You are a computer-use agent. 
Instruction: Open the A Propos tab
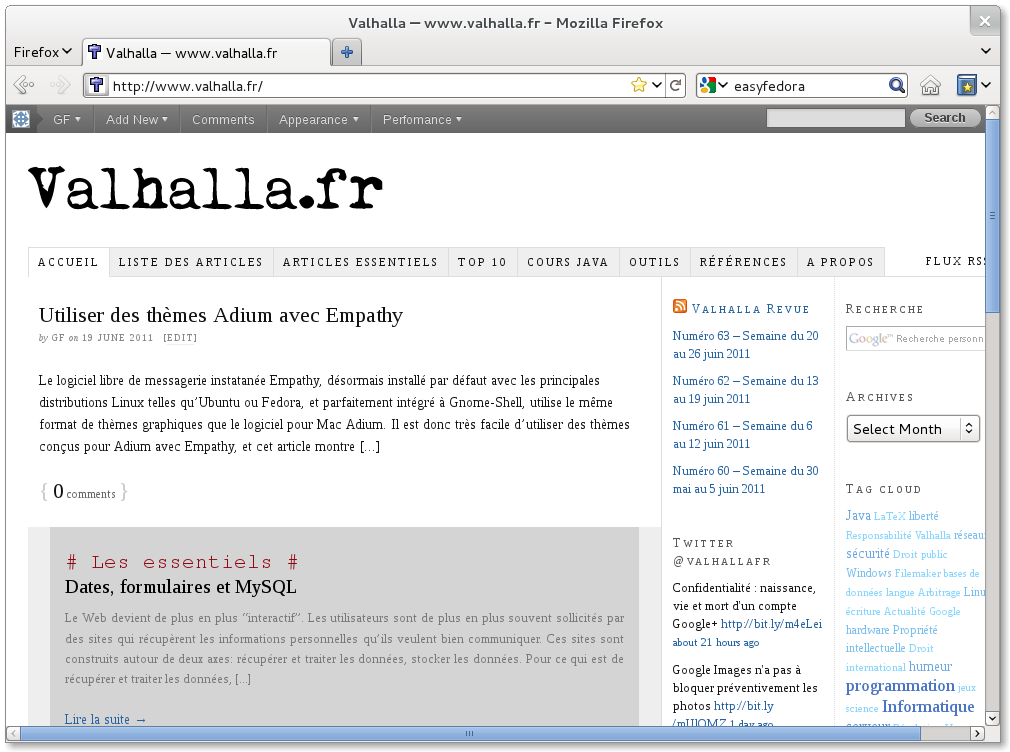click(841, 262)
